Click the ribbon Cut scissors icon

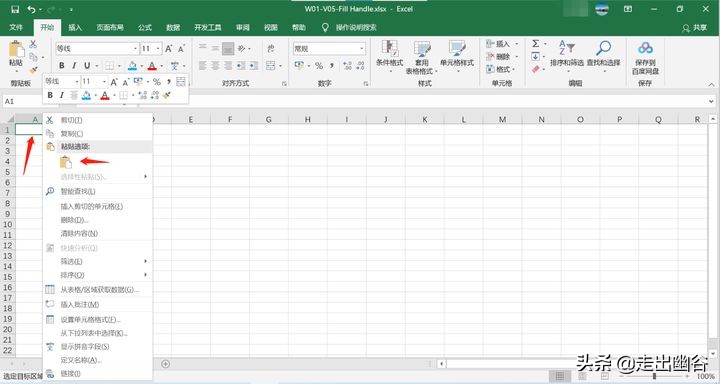coord(33,45)
